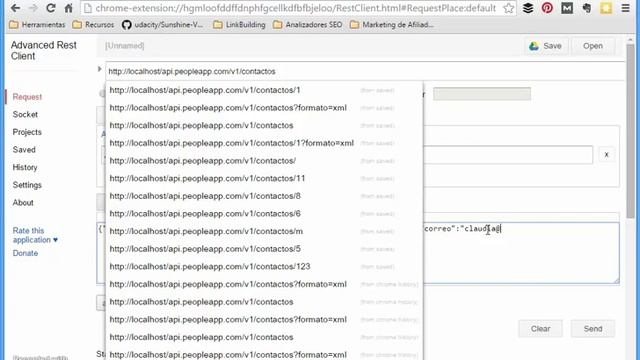Select the Request sidebar item
Screen dimensions: 640x360
(x=27, y=97)
